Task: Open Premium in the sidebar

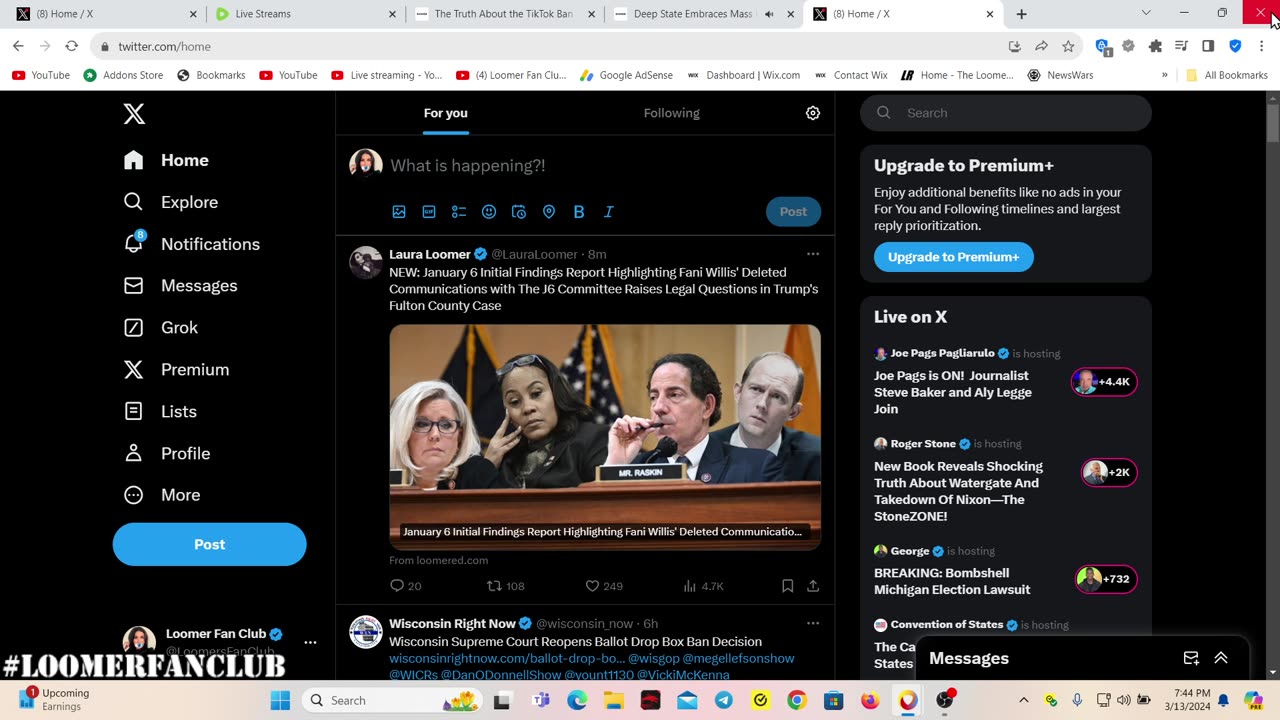Action: [176, 370]
